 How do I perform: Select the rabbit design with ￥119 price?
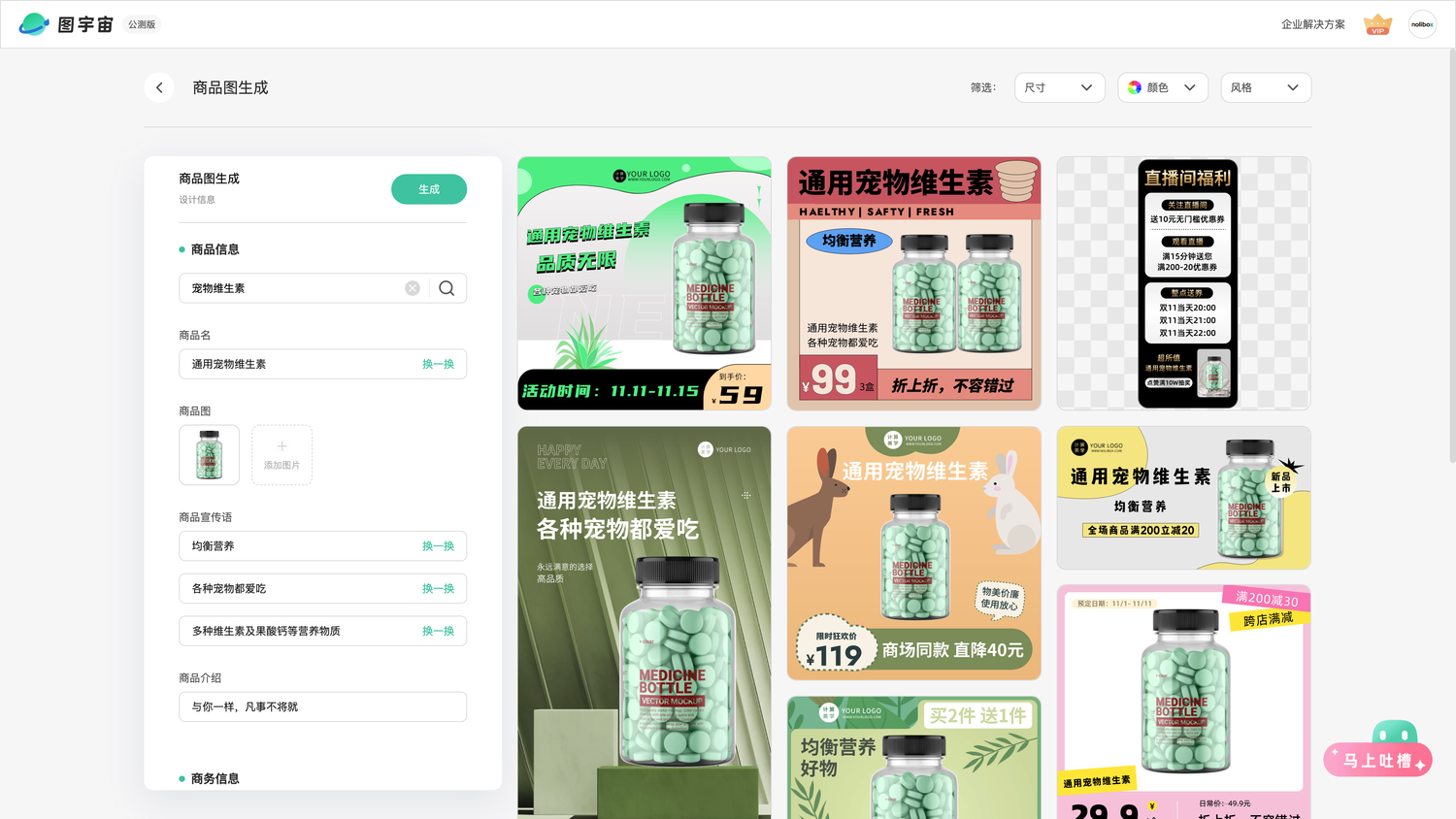[x=914, y=553]
